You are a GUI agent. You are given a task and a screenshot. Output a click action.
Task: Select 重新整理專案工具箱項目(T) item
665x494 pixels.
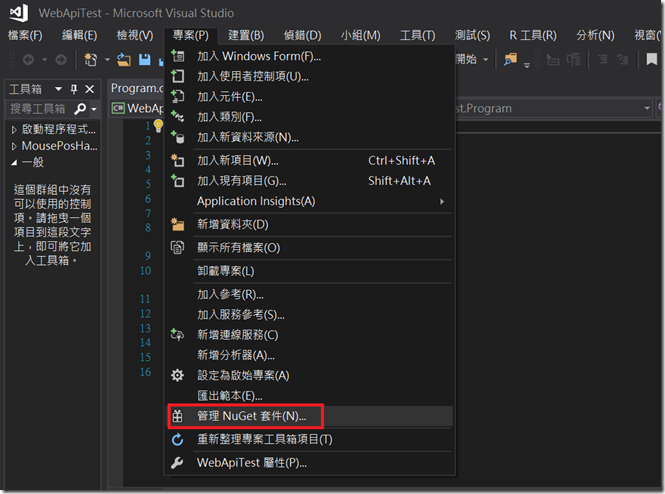click(x=310, y=439)
